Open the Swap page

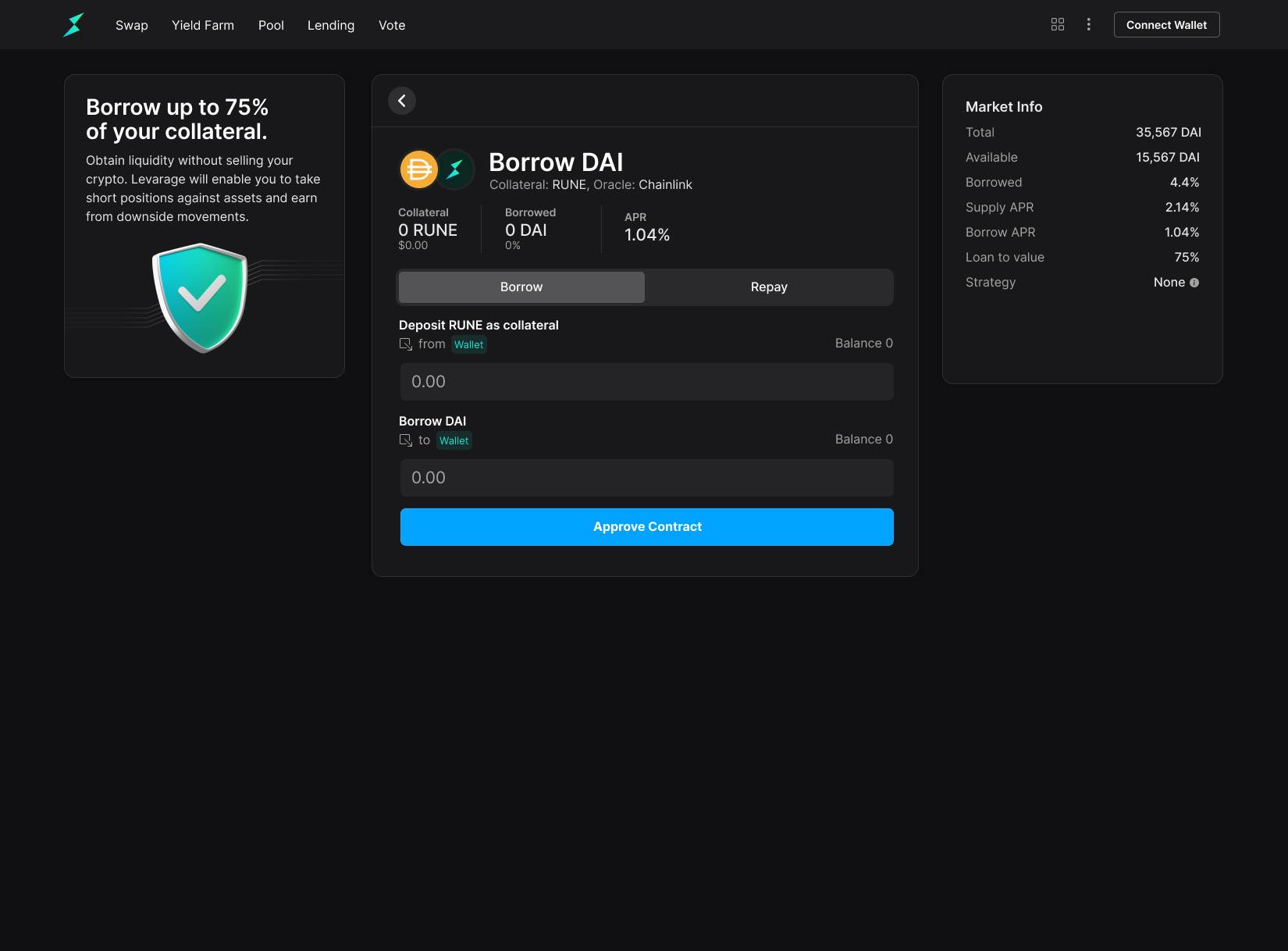coord(132,25)
